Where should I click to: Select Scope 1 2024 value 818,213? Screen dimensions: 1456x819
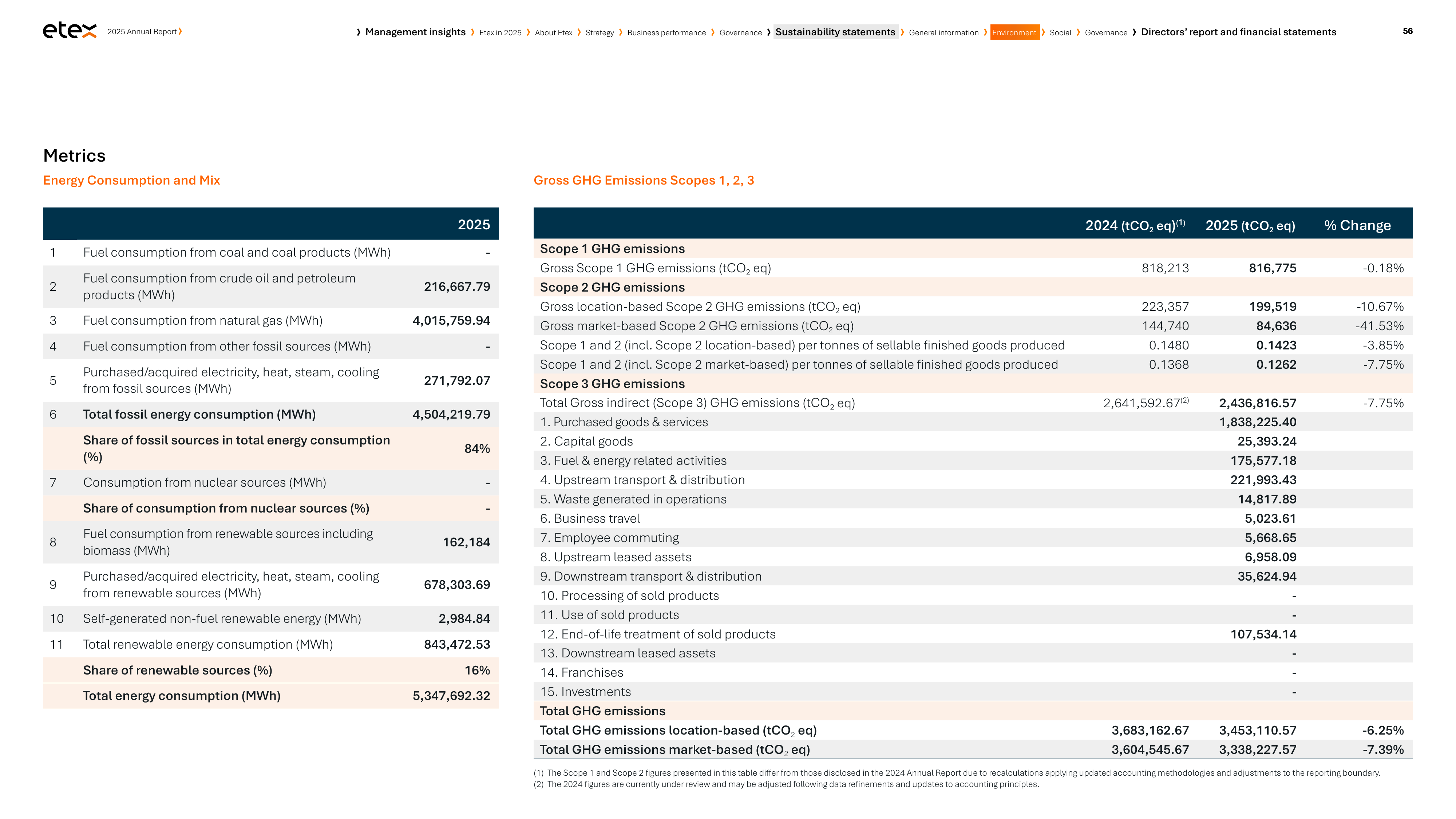[x=1165, y=268]
